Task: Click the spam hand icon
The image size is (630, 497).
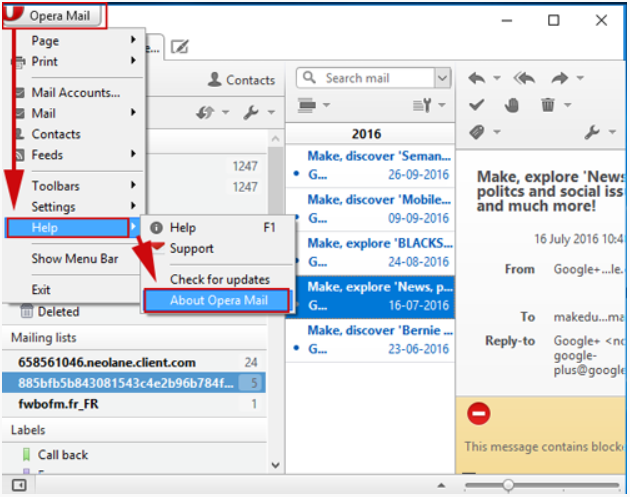Action: pyautogui.click(x=512, y=105)
